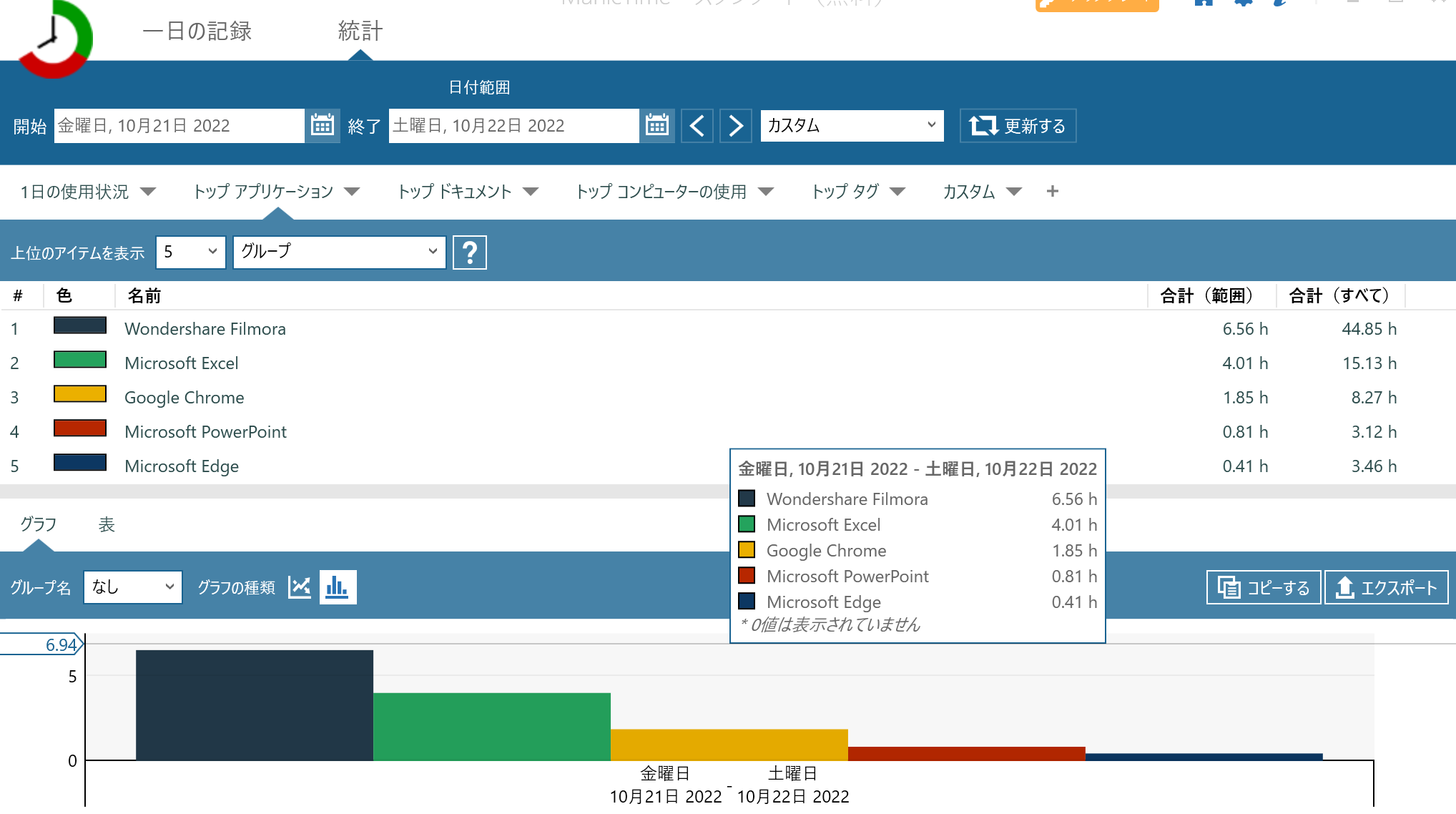Screen dimensions: 1456x814
Task: Switch to the 一日の記録 tab
Action: point(197,31)
